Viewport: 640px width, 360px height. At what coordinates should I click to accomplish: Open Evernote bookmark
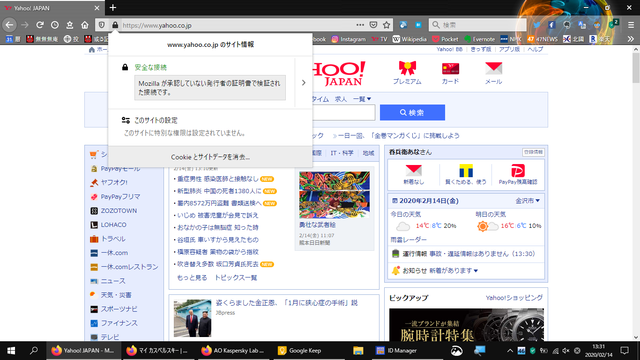[480, 39]
